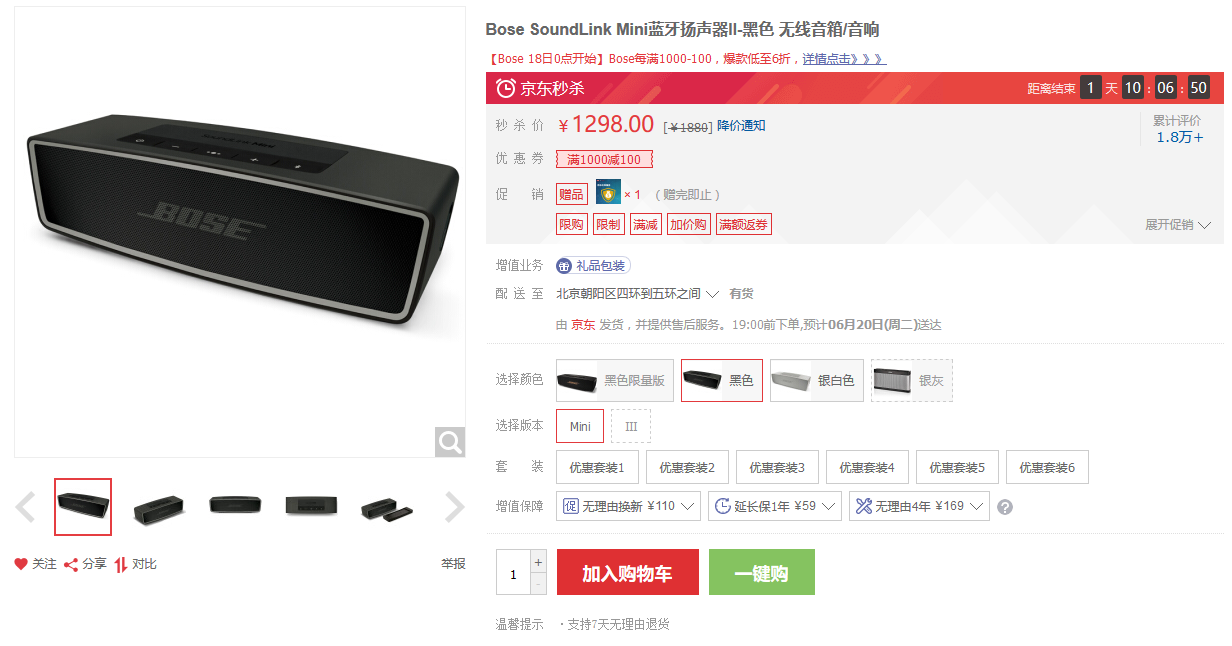Show the next thumbnails with right arrow
The height and width of the screenshot is (646, 1232).
click(x=455, y=507)
